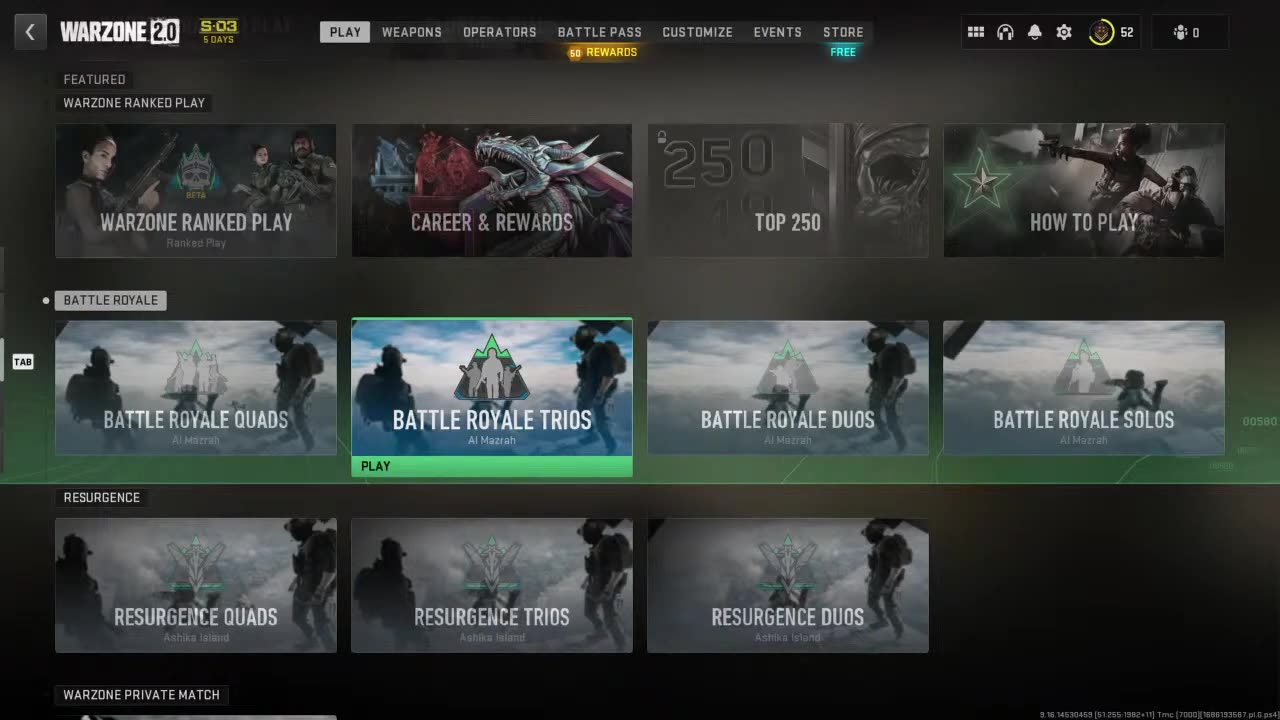Select Battle Royale Solos mode

tap(1084, 388)
